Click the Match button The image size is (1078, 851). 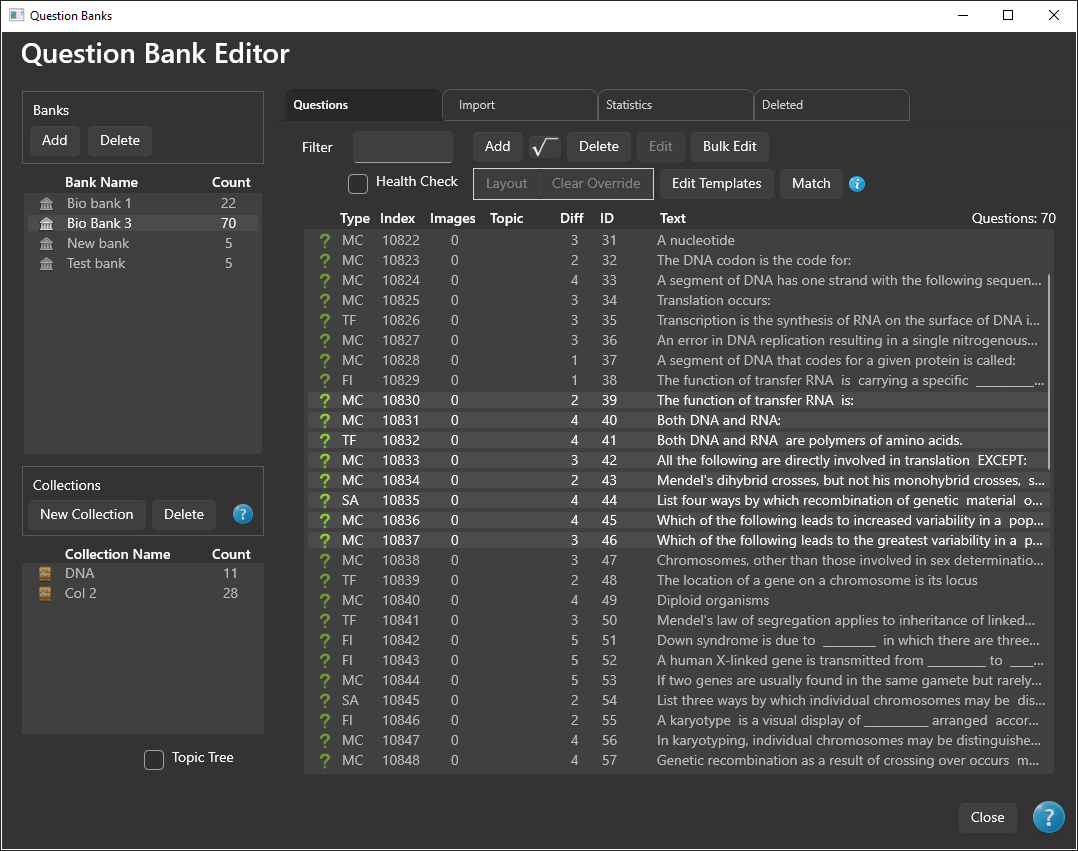click(x=811, y=184)
